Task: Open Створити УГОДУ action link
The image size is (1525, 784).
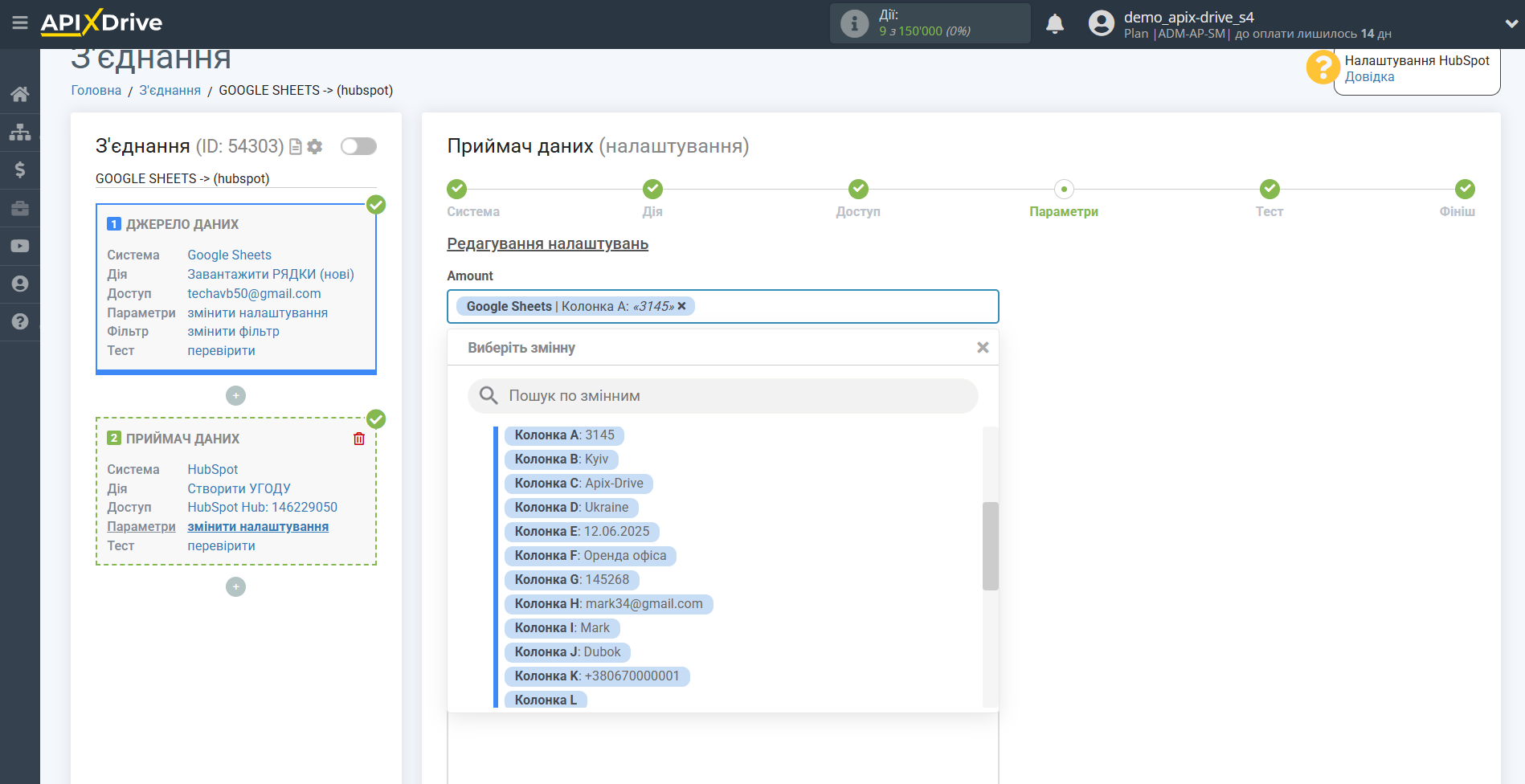Action: click(239, 488)
